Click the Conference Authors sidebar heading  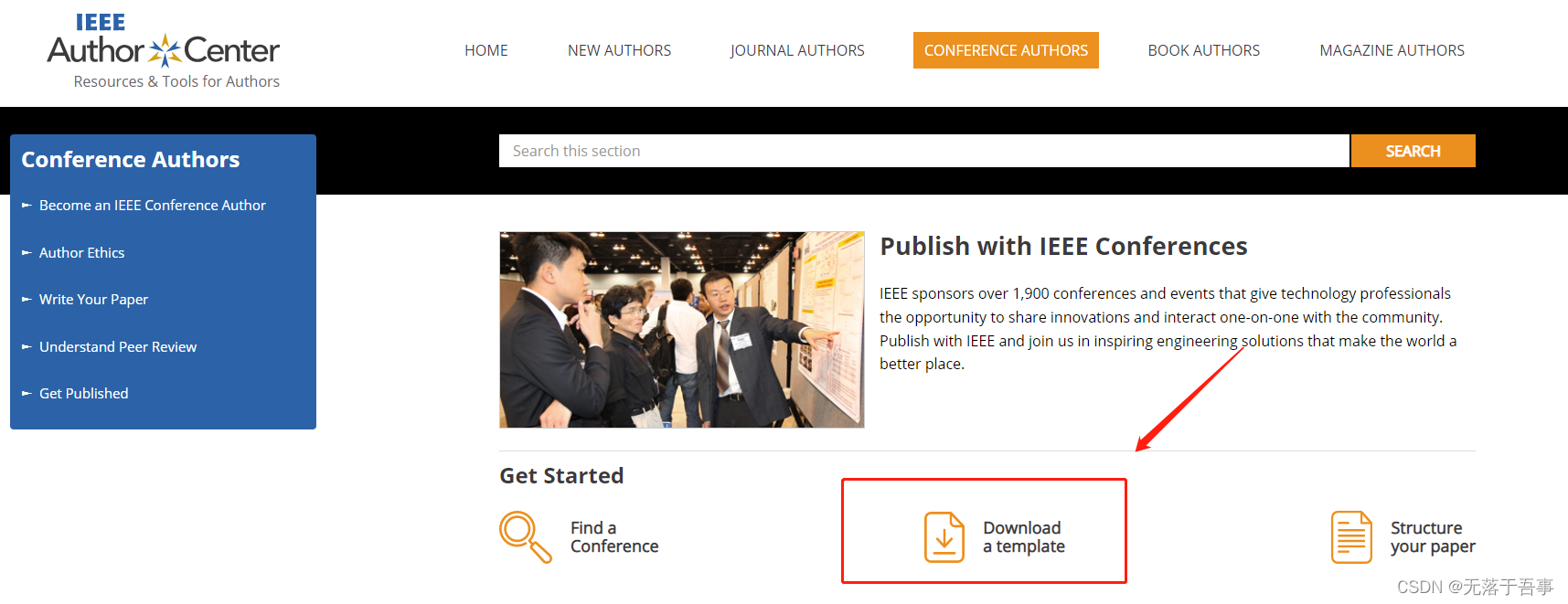(130, 160)
